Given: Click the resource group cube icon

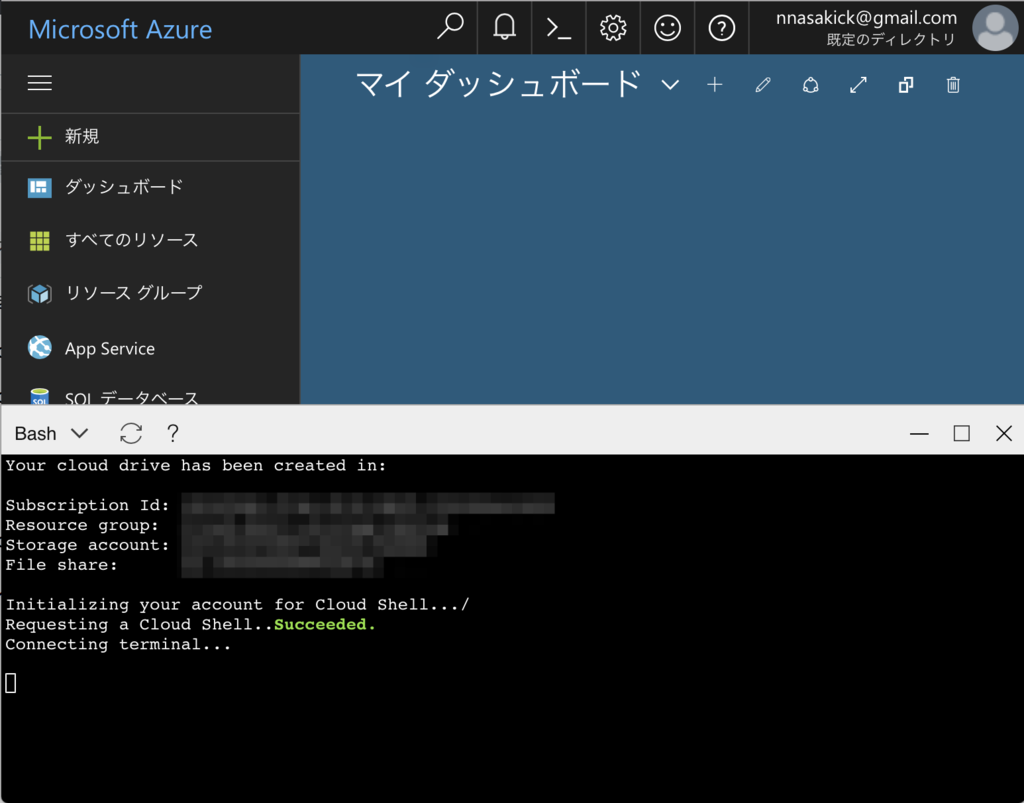Looking at the screenshot, I should click(x=39, y=294).
